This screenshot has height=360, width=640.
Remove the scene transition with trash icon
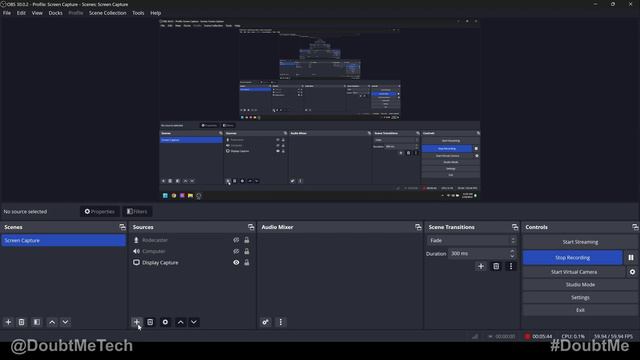496,266
